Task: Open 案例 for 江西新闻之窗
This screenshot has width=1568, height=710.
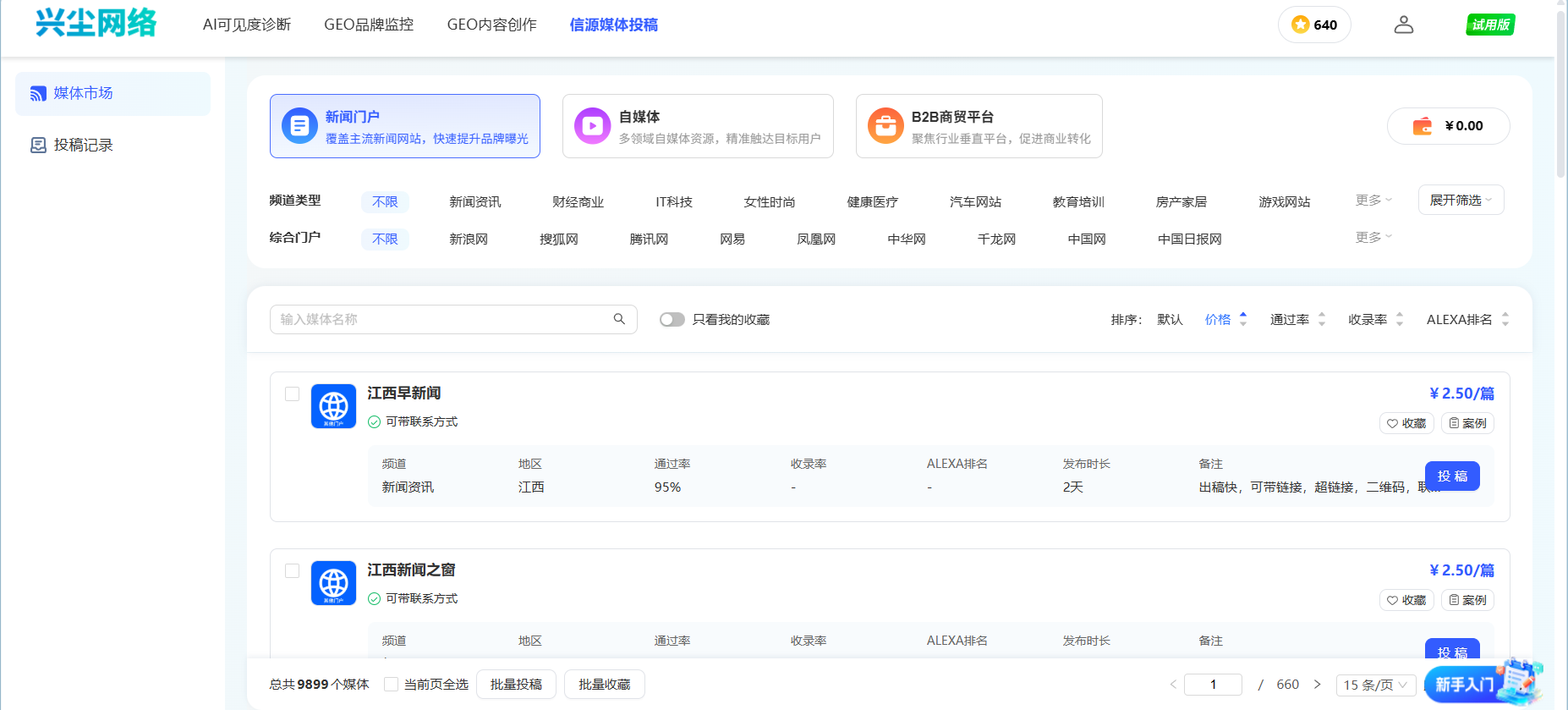Action: coord(1467,600)
